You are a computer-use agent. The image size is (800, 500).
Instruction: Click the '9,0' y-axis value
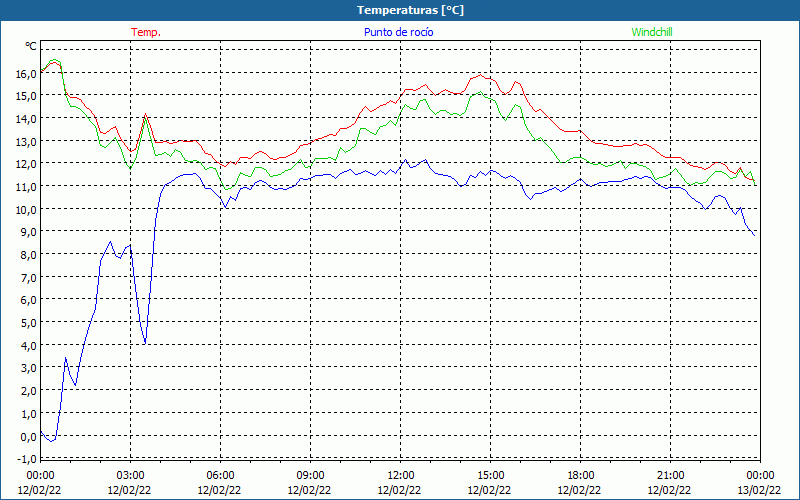click(28, 232)
